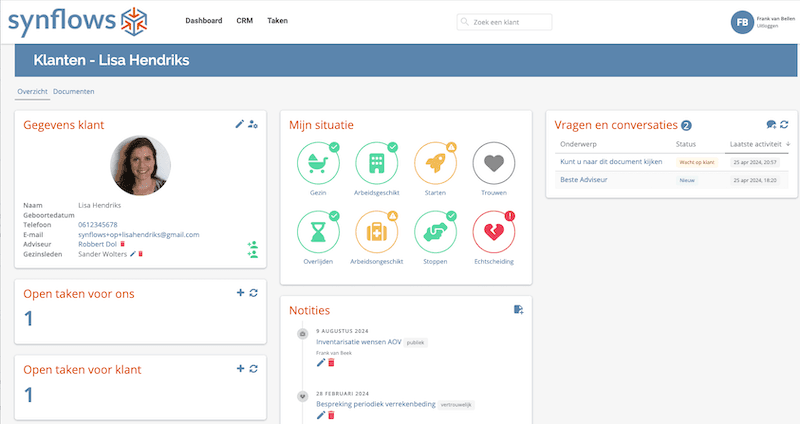Click the Uitloggen link
Image resolution: width=800 pixels, height=424 pixels.
coord(767,26)
